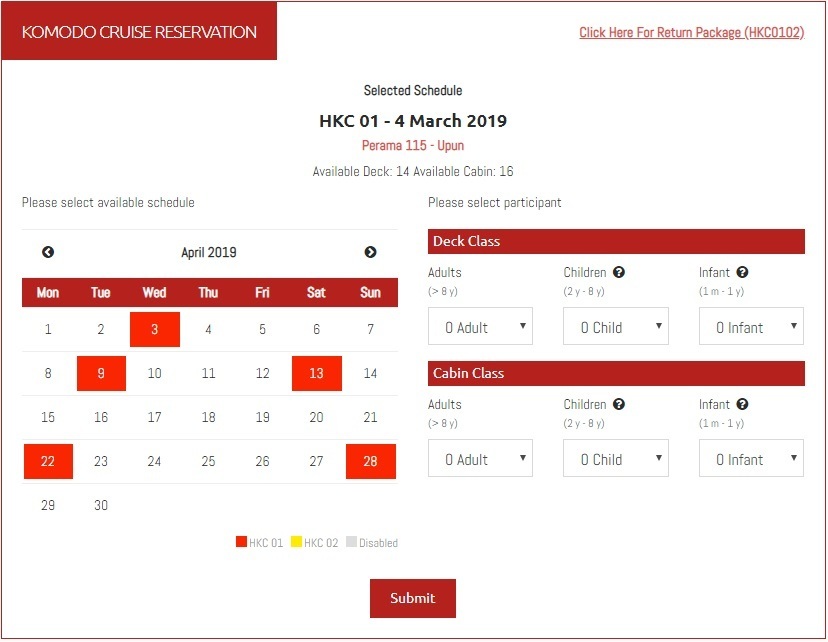Show help for Deck Class Children
Viewport: 828px width, 642px height.
(x=619, y=272)
